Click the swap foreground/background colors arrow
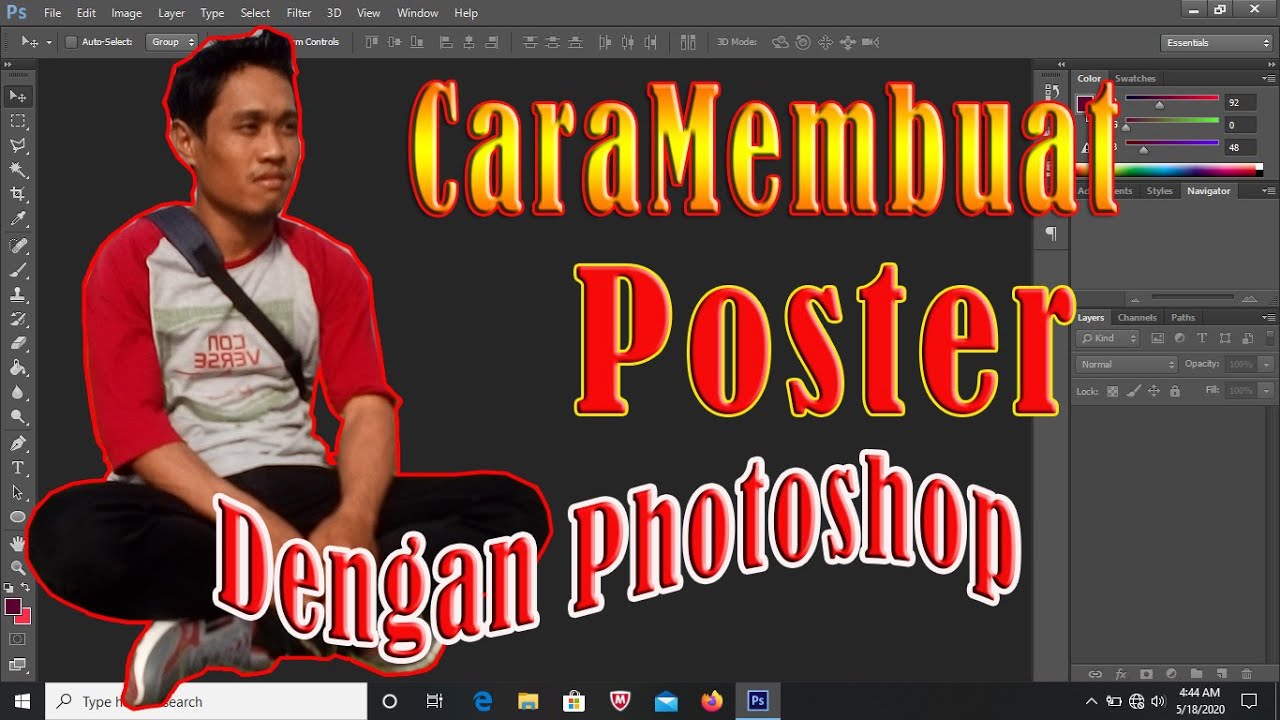Screen dimensions: 1280x720 26,587
